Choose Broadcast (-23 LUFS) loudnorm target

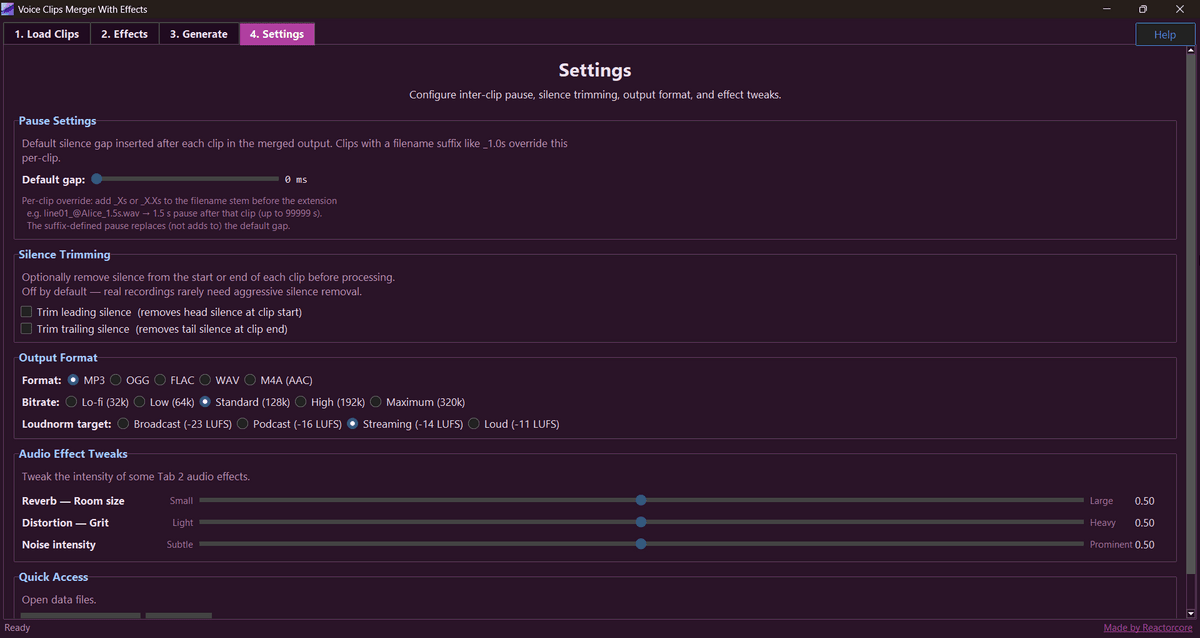click(123, 424)
